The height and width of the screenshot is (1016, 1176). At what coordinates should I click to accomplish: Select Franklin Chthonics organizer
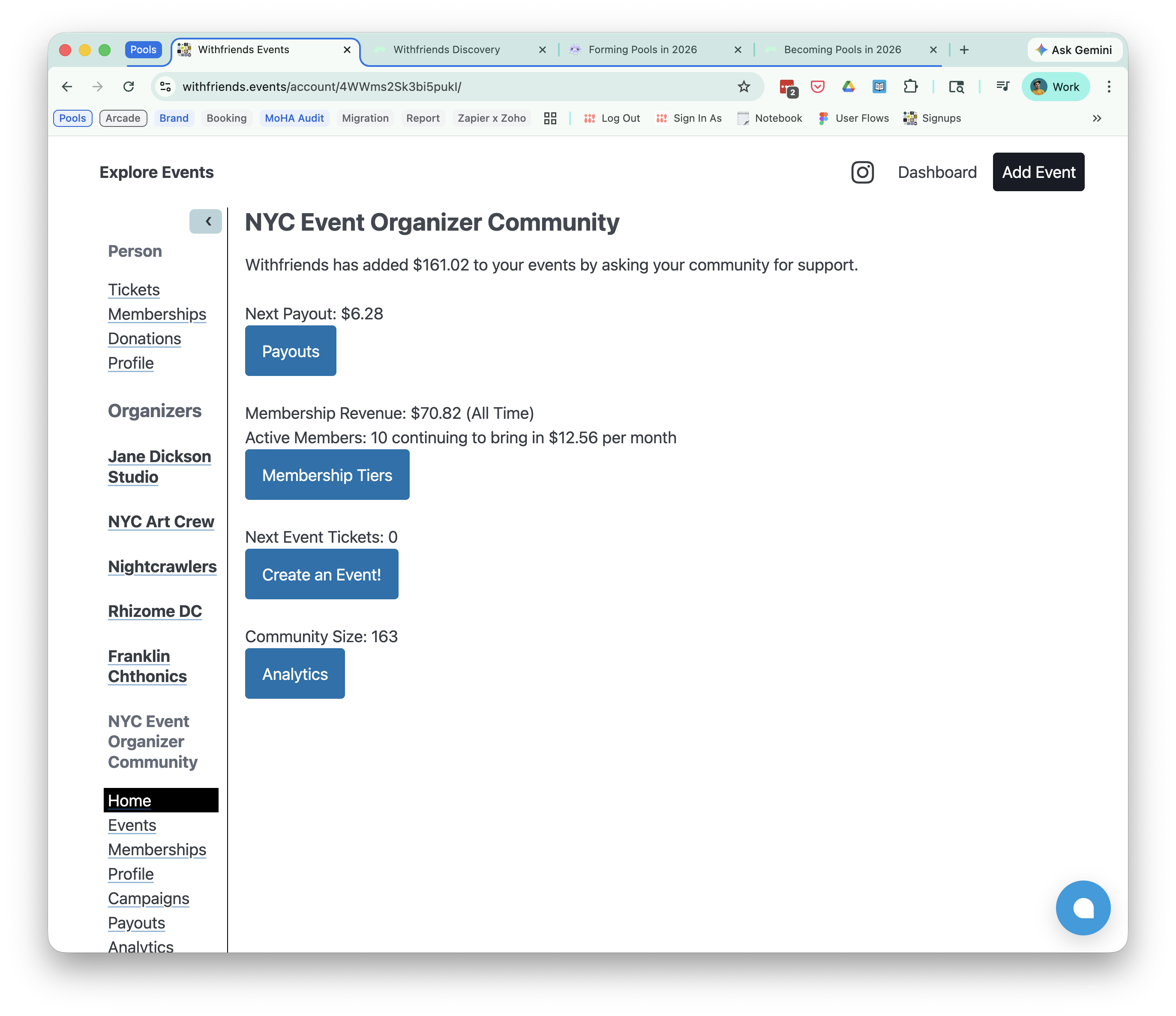147,666
